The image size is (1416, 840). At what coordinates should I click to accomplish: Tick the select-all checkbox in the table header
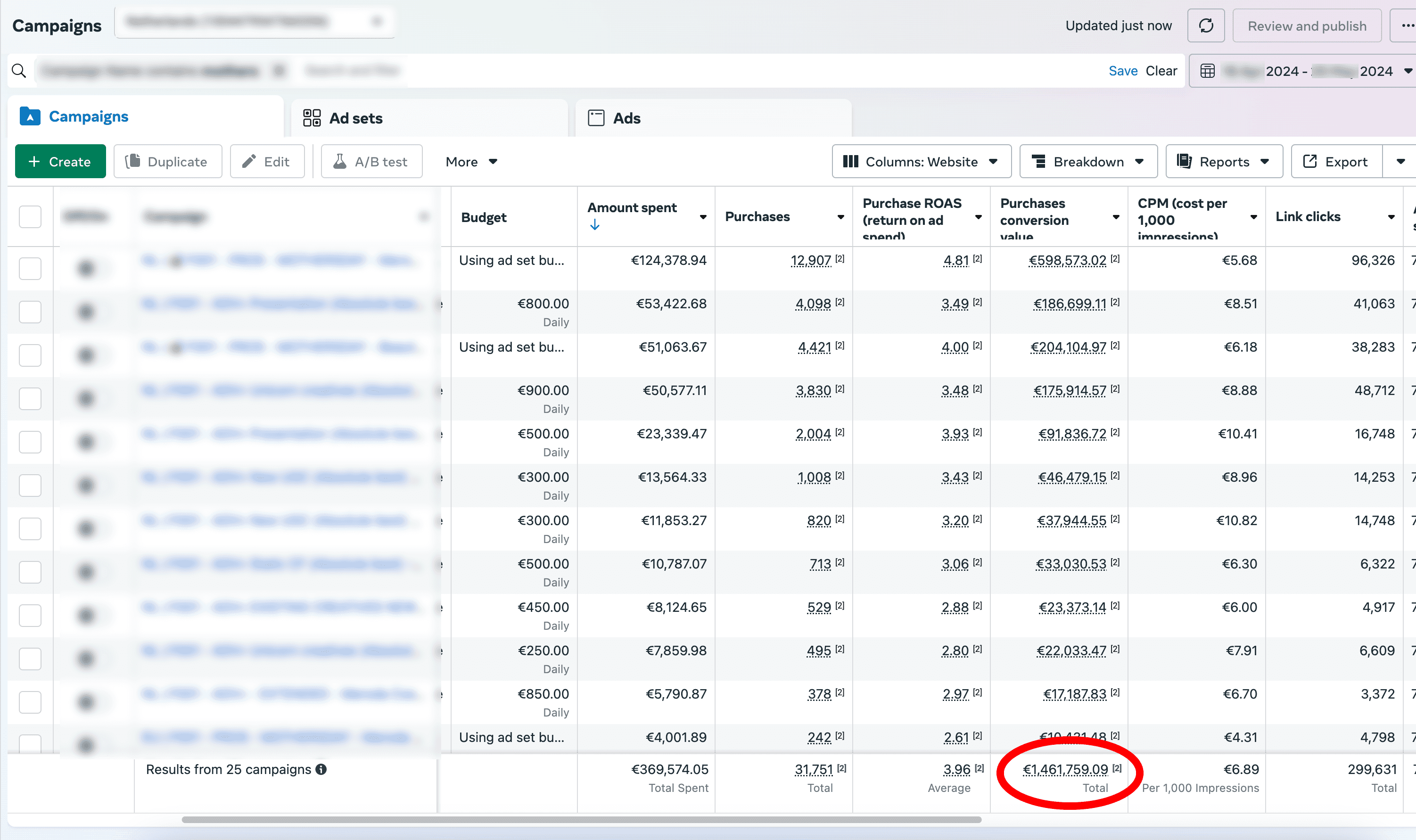point(30,217)
